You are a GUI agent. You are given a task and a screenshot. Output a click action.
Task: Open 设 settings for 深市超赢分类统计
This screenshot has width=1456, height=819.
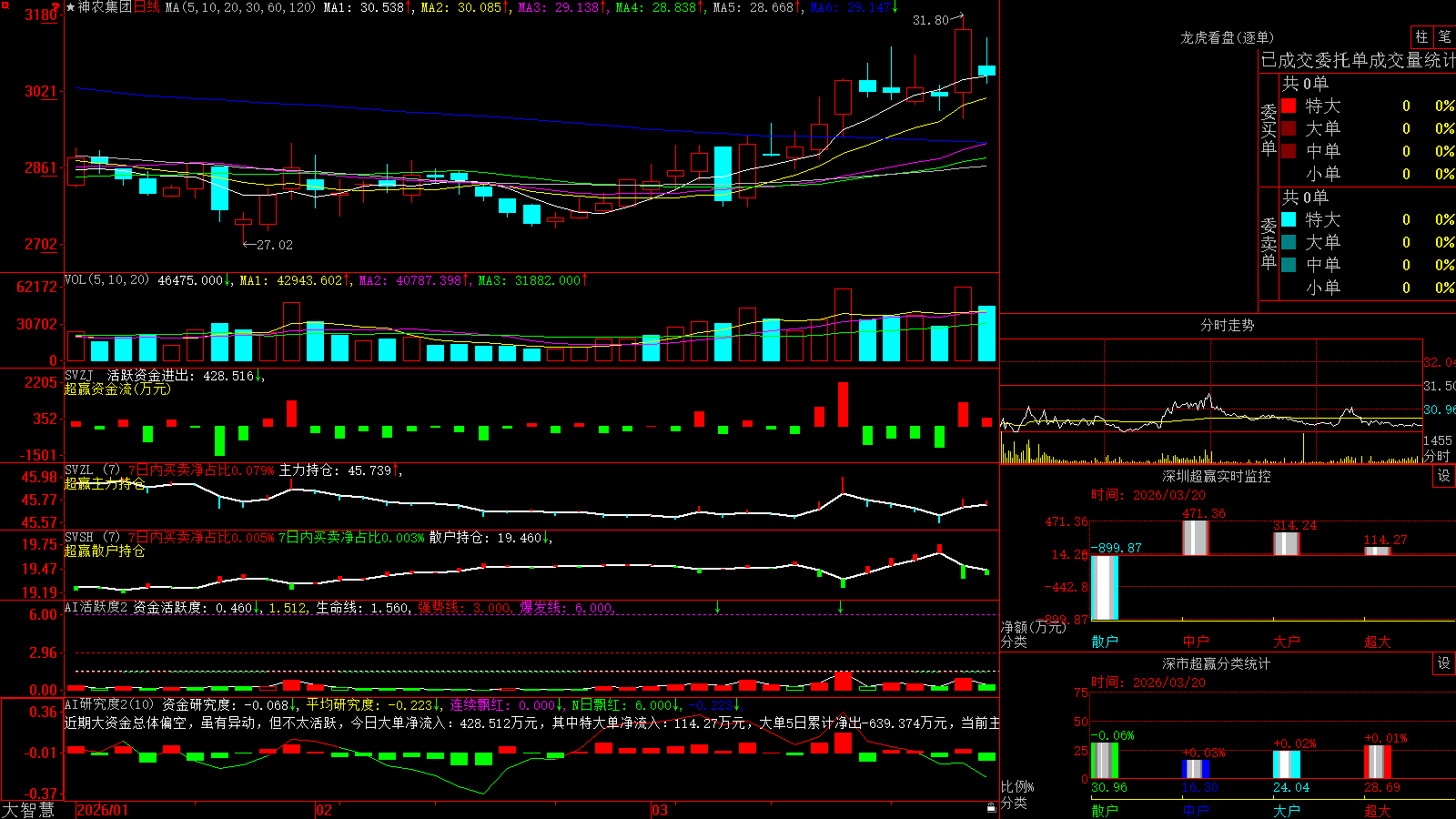click(1444, 663)
